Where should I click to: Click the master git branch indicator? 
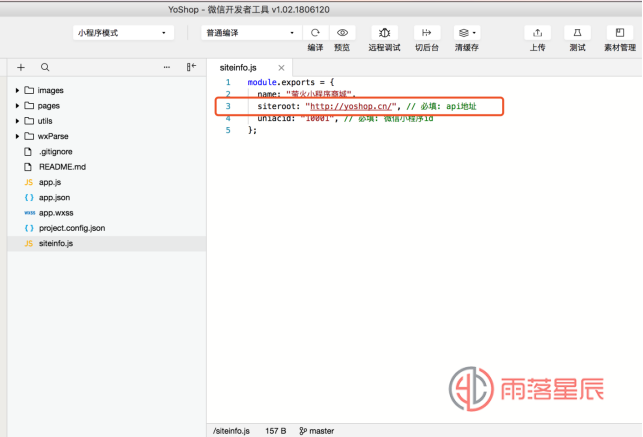[x=317, y=431]
